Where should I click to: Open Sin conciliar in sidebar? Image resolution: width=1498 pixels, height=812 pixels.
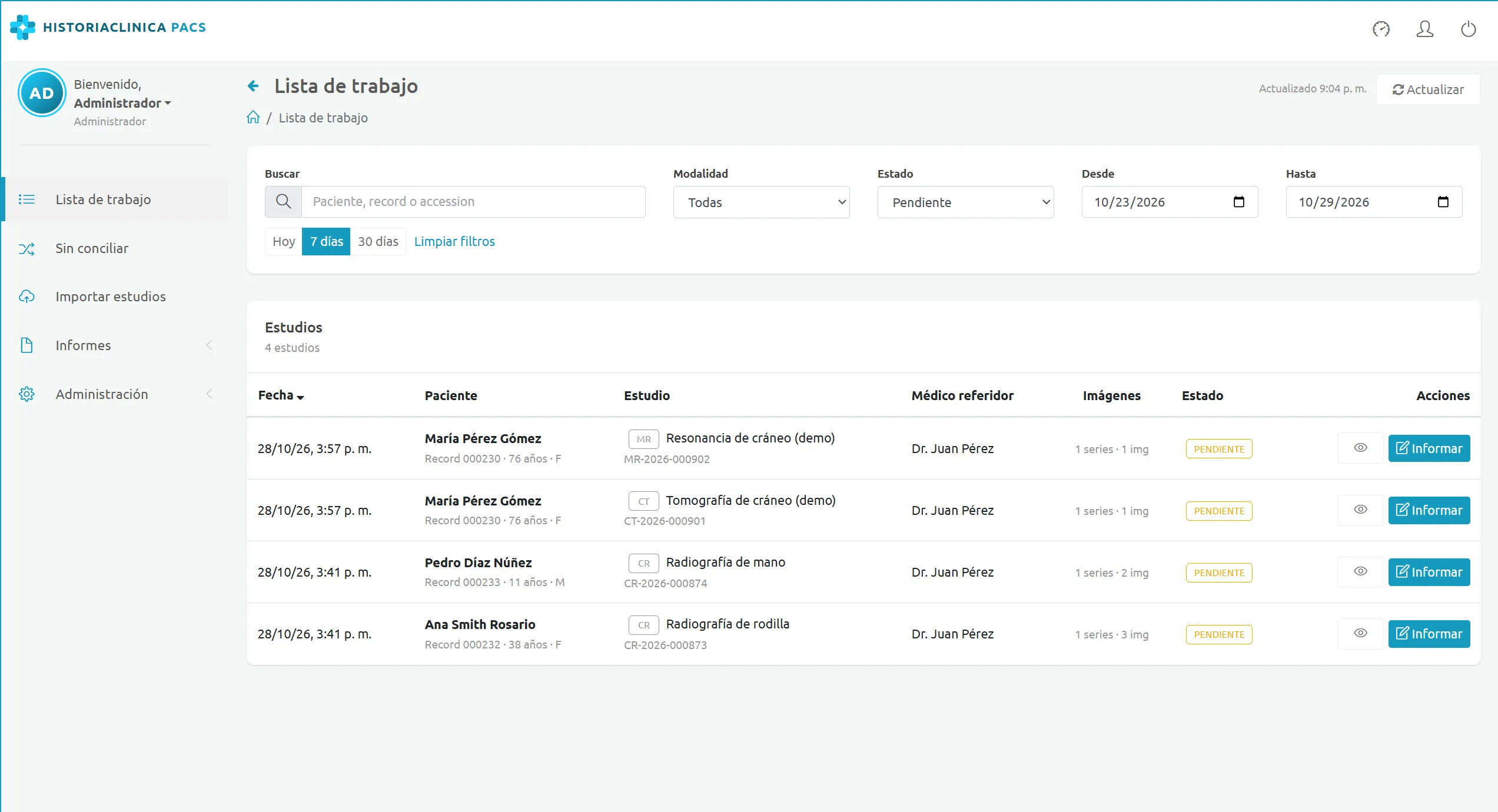[x=114, y=248]
